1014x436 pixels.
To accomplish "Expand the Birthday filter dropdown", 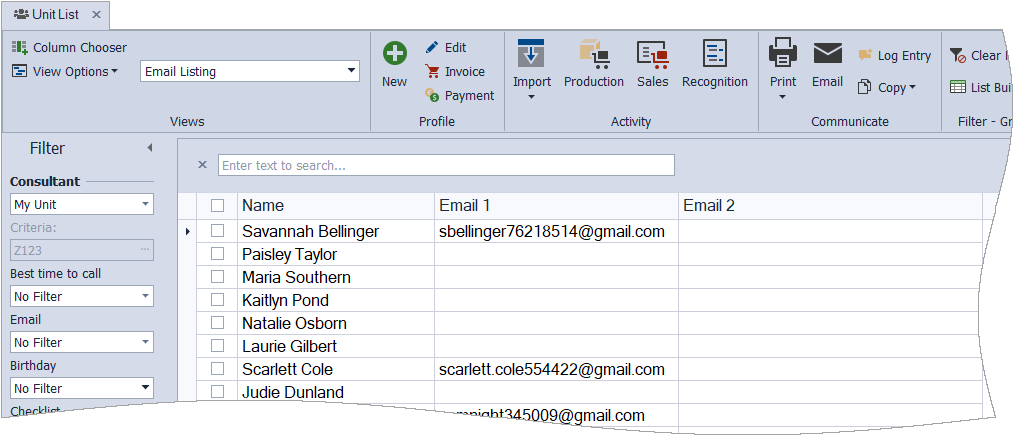I will 146,388.
